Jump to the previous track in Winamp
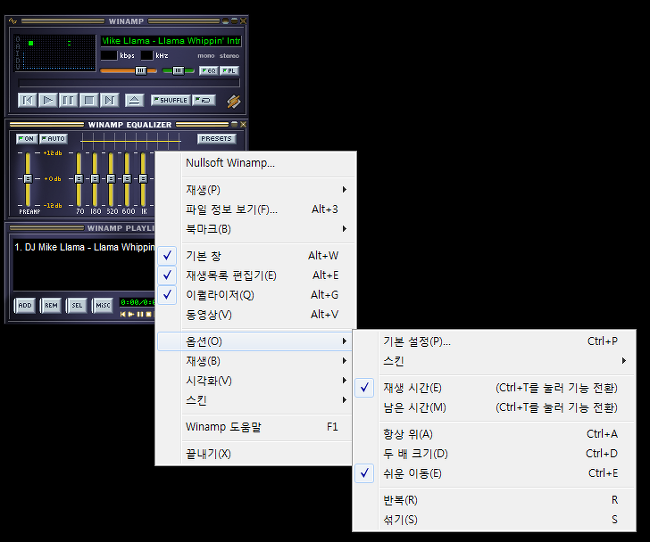 pyautogui.click(x=27, y=100)
